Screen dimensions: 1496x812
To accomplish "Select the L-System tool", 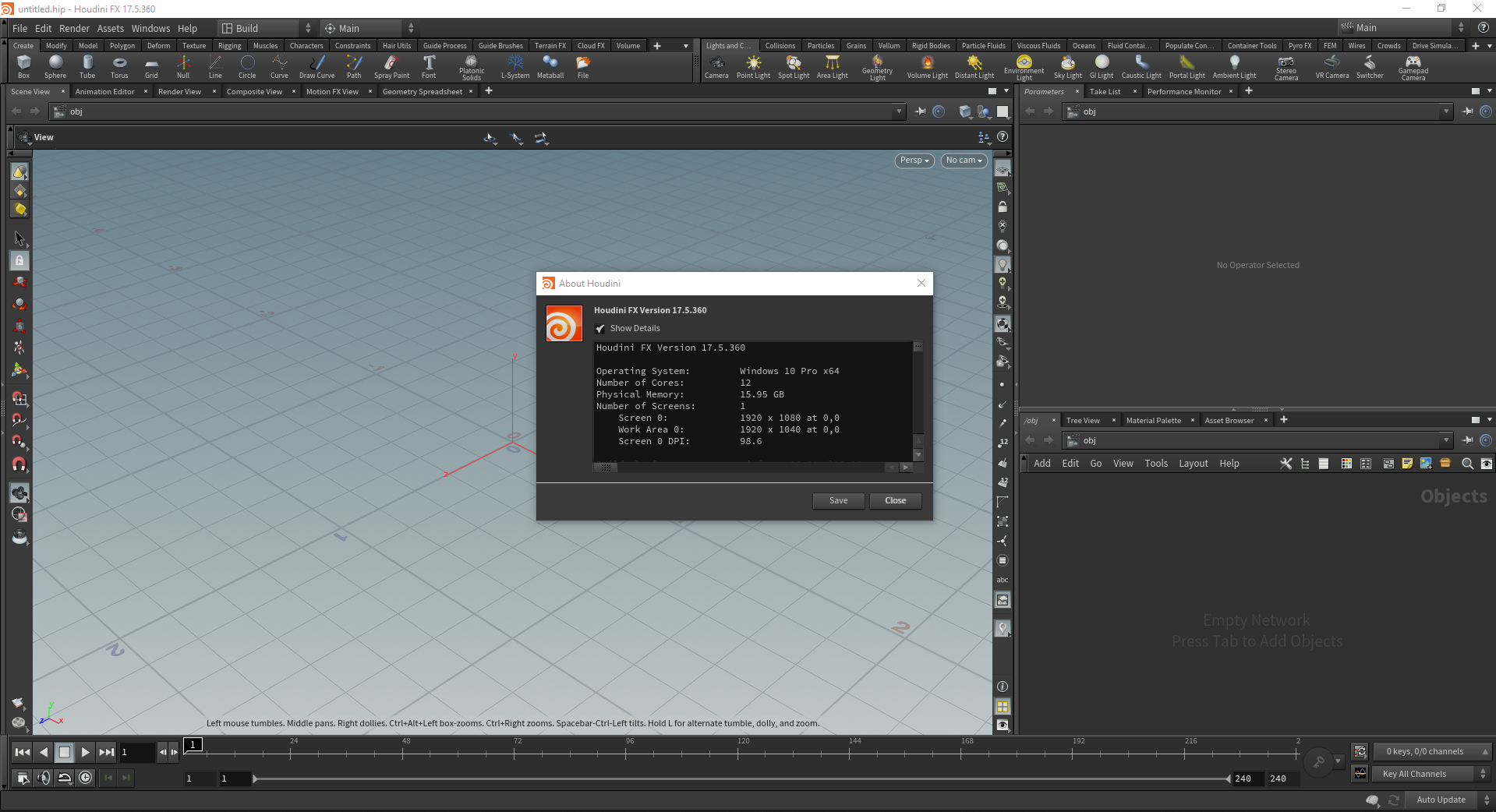I will (x=515, y=67).
